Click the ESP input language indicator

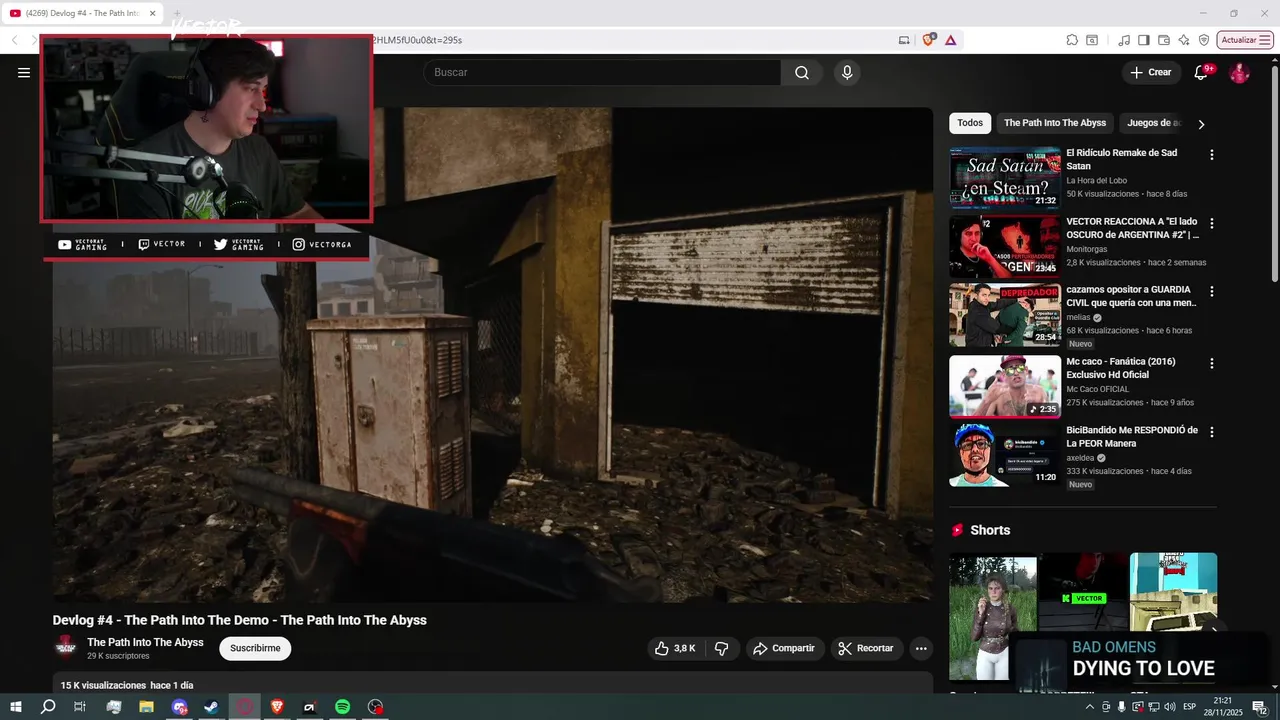pos(1190,707)
